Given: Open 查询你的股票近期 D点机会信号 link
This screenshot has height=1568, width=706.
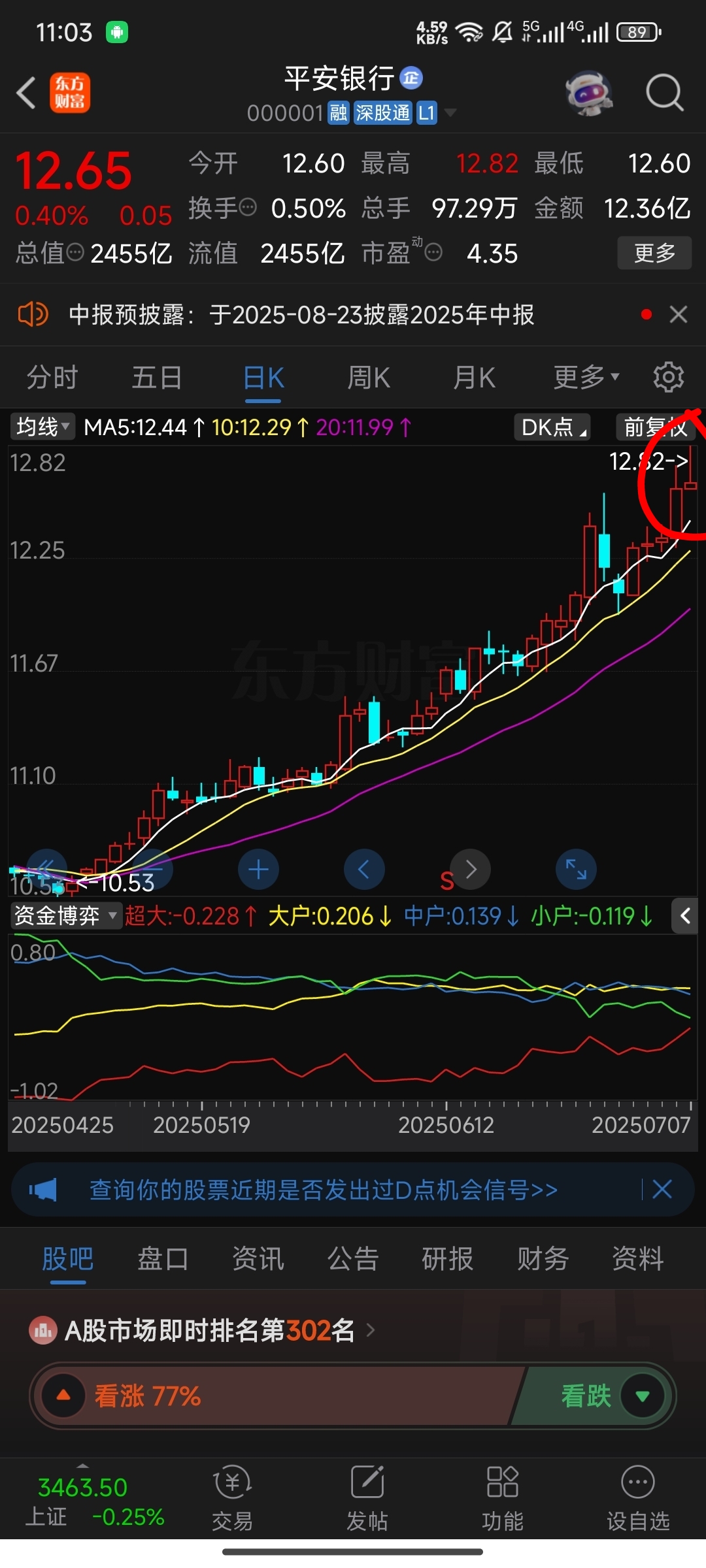Looking at the screenshot, I should [x=324, y=1190].
